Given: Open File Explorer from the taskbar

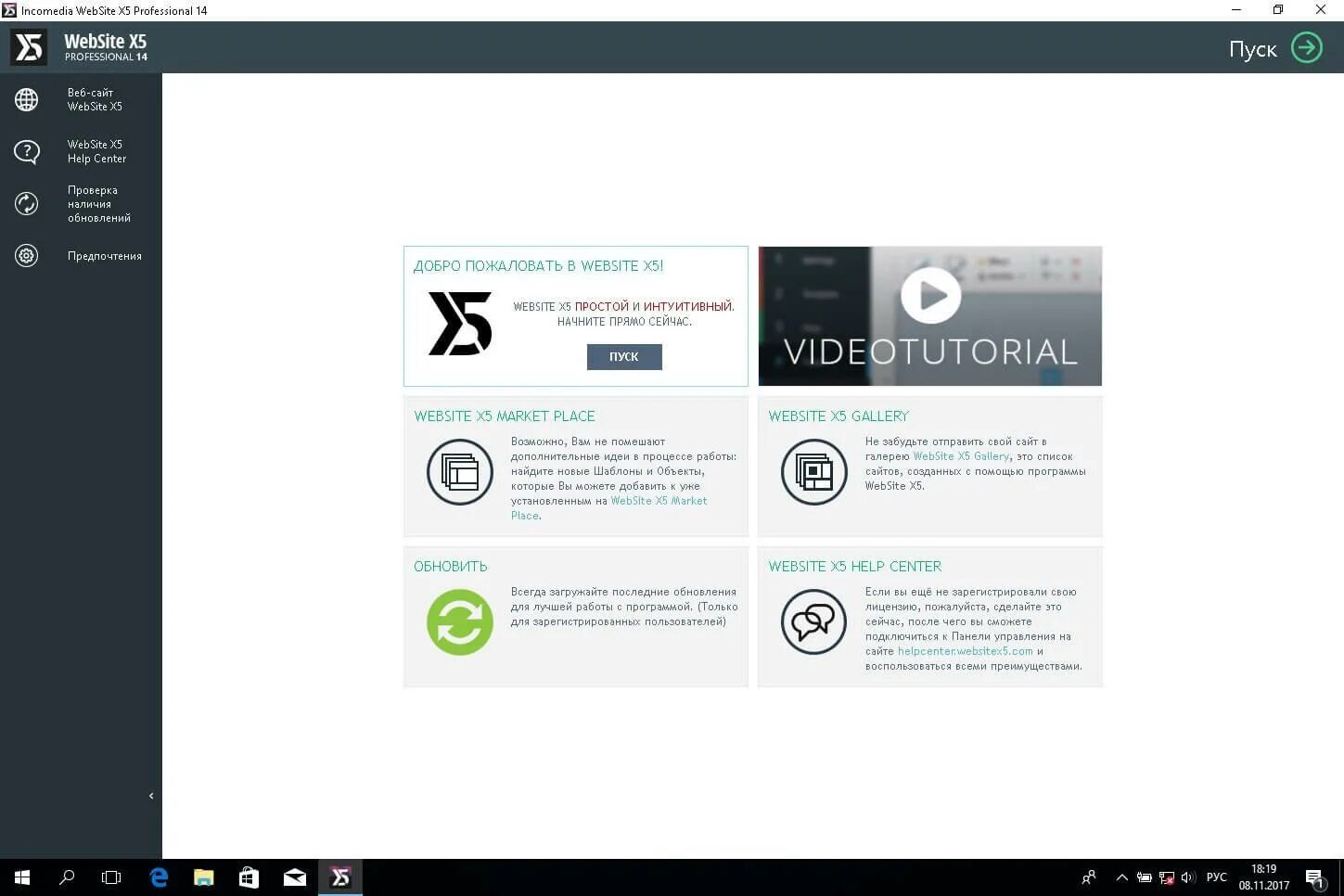Looking at the screenshot, I should (204, 877).
